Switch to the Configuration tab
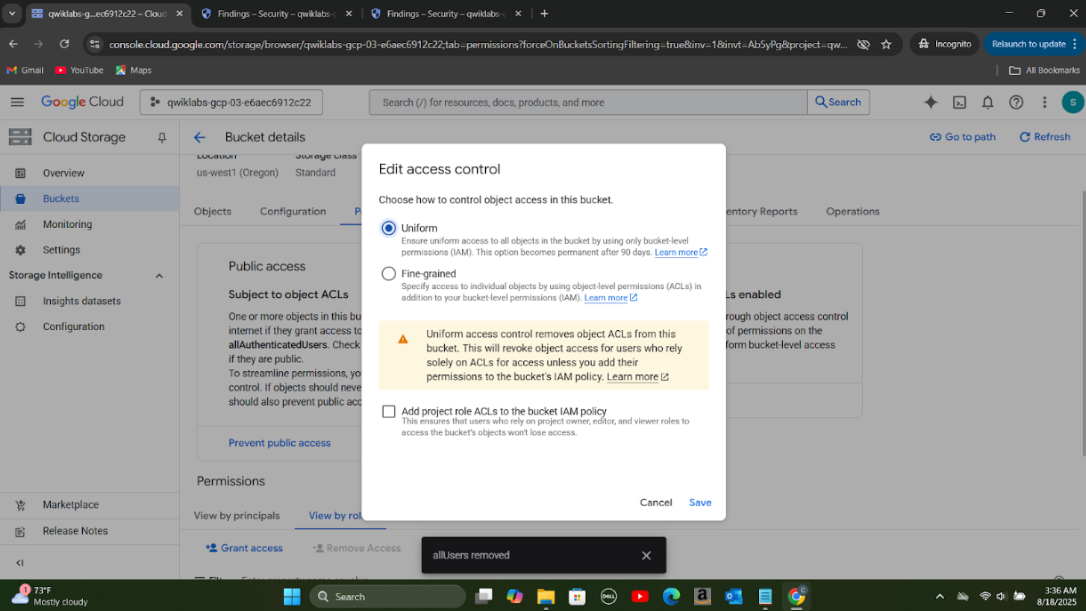This screenshot has width=1086, height=611. (293, 212)
